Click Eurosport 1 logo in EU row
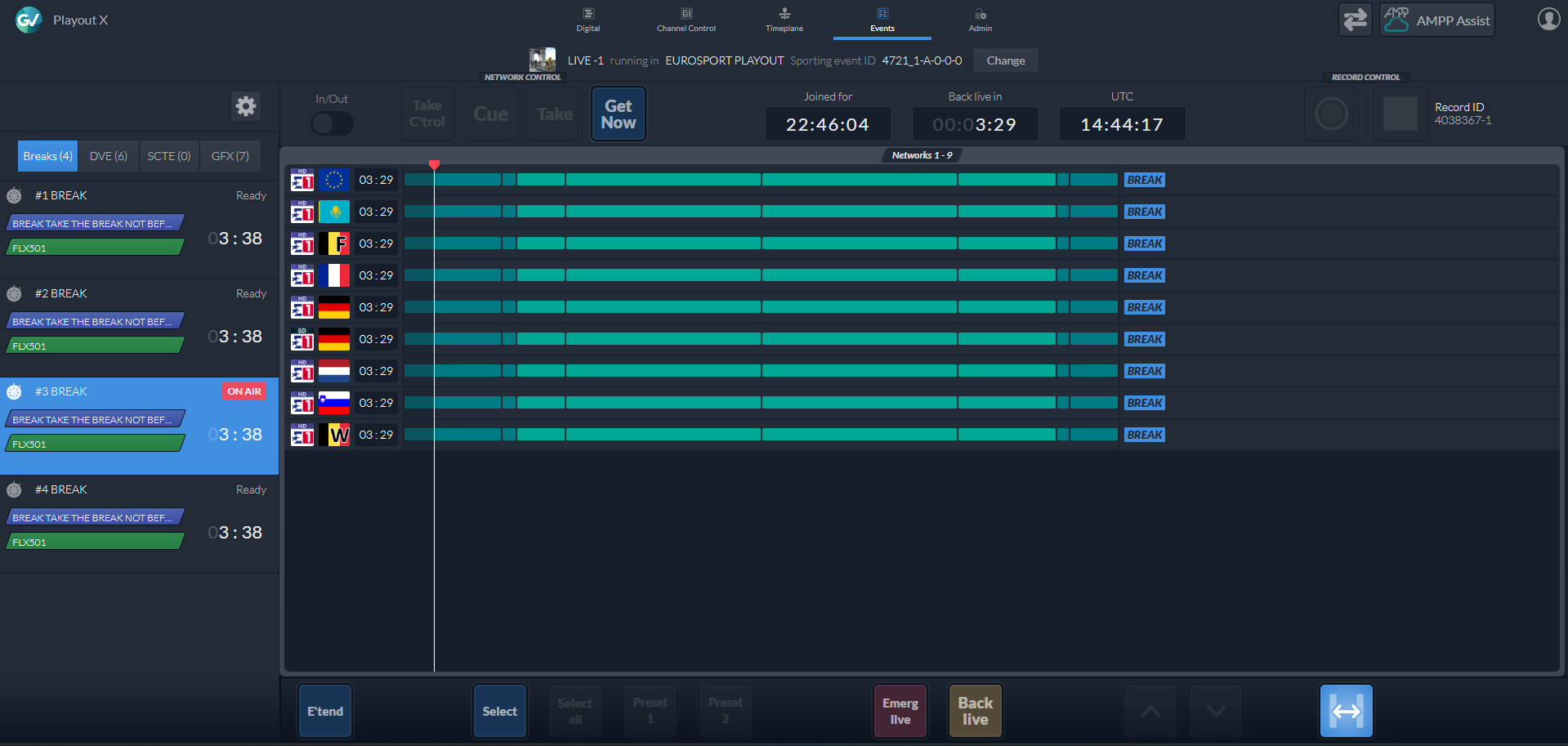 pyautogui.click(x=302, y=180)
